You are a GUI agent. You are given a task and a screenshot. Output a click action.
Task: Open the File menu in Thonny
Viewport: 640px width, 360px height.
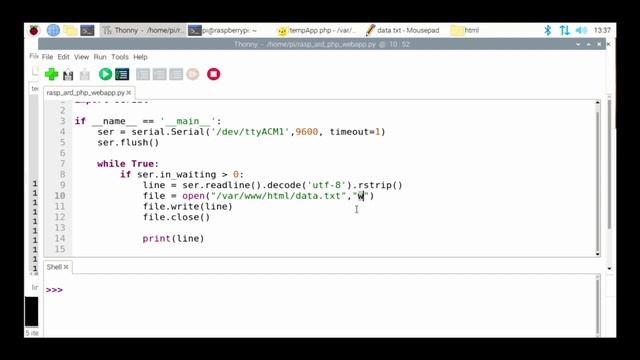tap(47, 57)
